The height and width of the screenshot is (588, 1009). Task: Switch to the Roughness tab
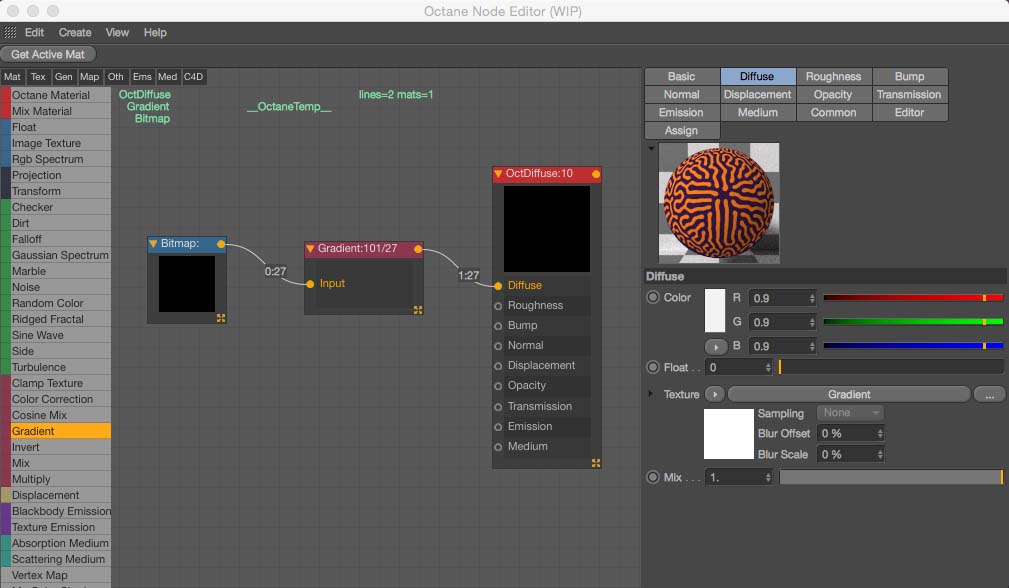pyautogui.click(x=833, y=77)
